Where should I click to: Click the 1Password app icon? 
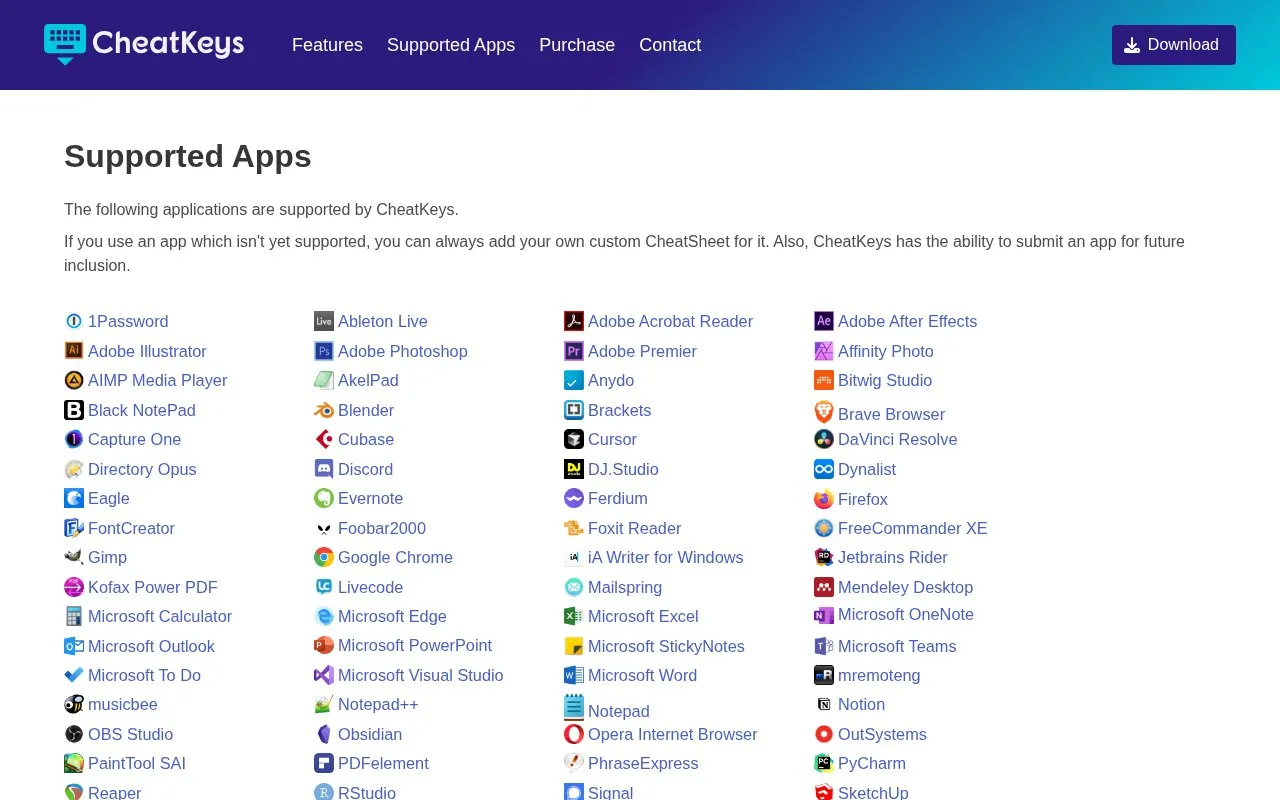click(x=74, y=321)
